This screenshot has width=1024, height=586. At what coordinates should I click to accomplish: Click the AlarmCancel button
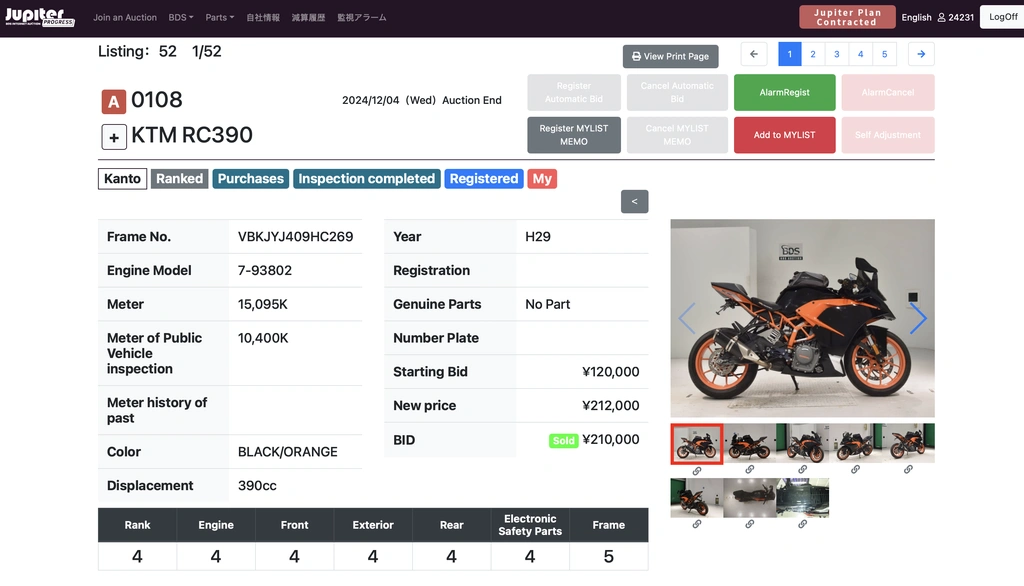click(x=888, y=92)
